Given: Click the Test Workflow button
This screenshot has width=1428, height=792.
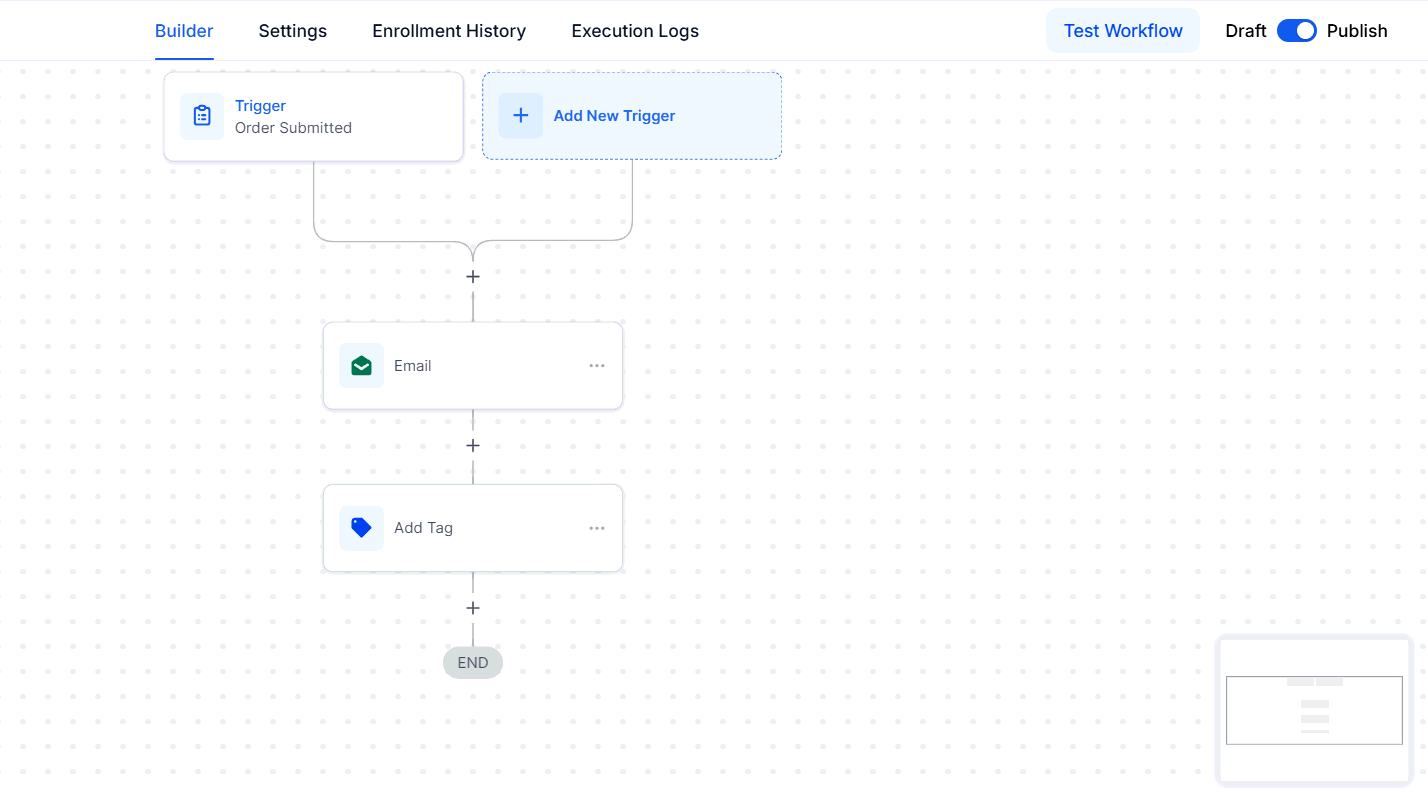Looking at the screenshot, I should coord(1123,31).
